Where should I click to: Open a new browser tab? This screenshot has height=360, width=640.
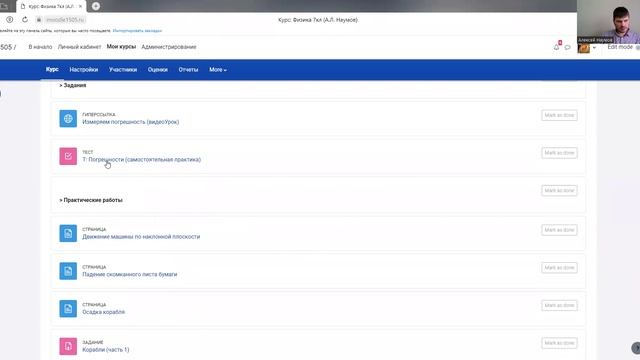(x=96, y=6)
